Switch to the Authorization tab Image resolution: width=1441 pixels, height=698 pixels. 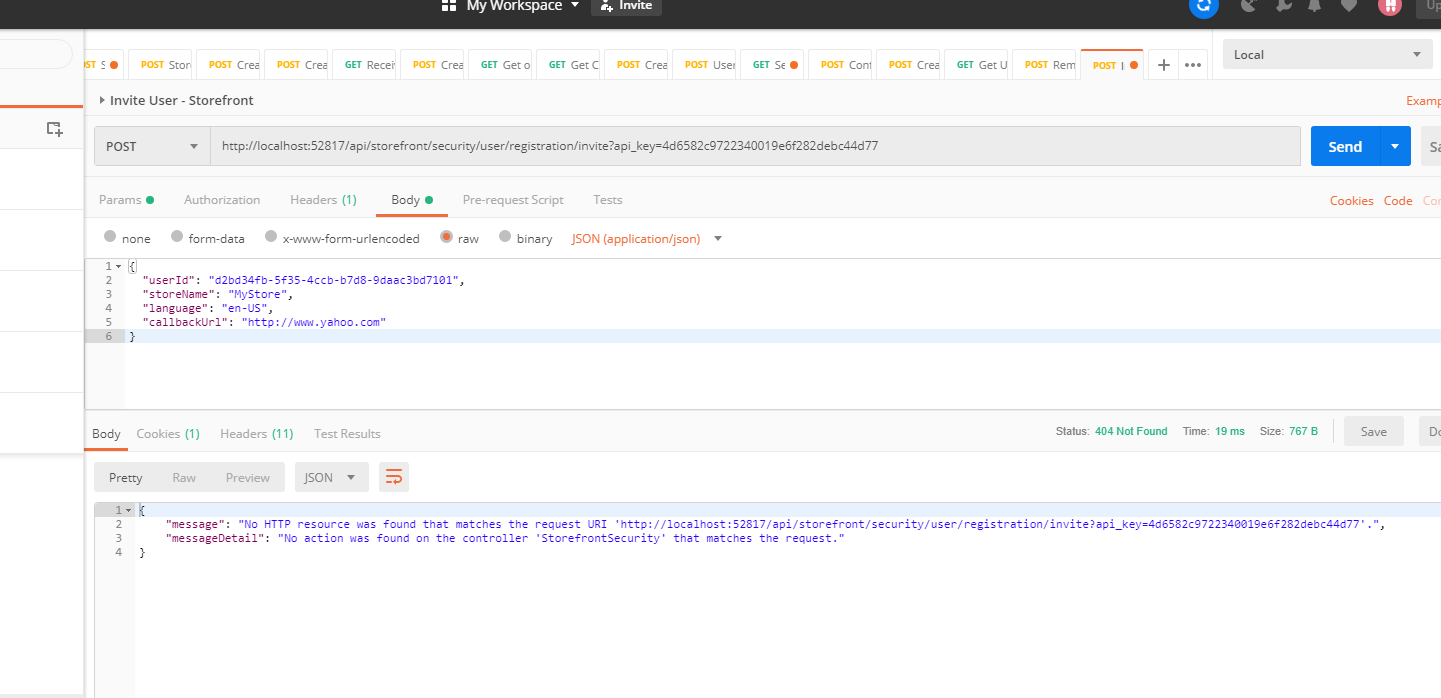[x=222, y=200]
